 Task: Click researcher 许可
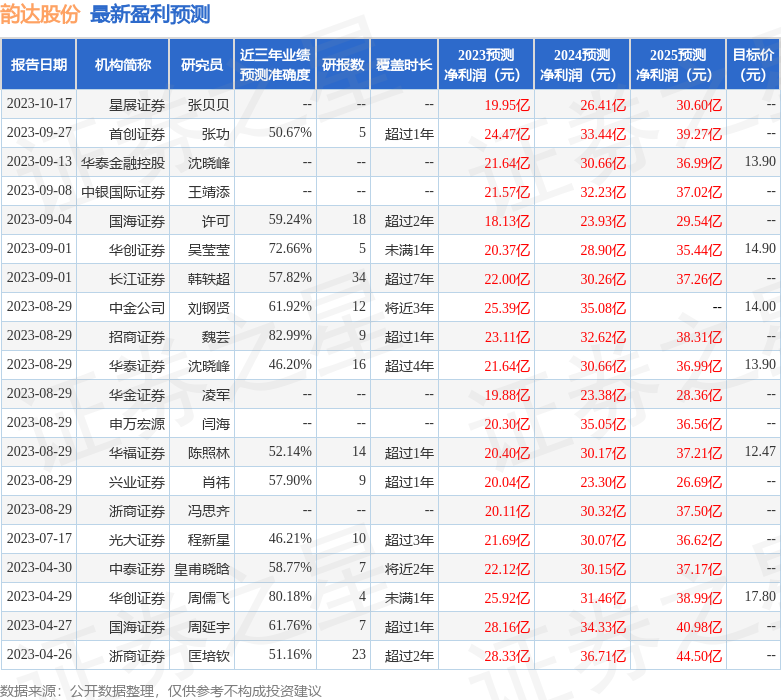pyautogui.click(x=216, y=221)
